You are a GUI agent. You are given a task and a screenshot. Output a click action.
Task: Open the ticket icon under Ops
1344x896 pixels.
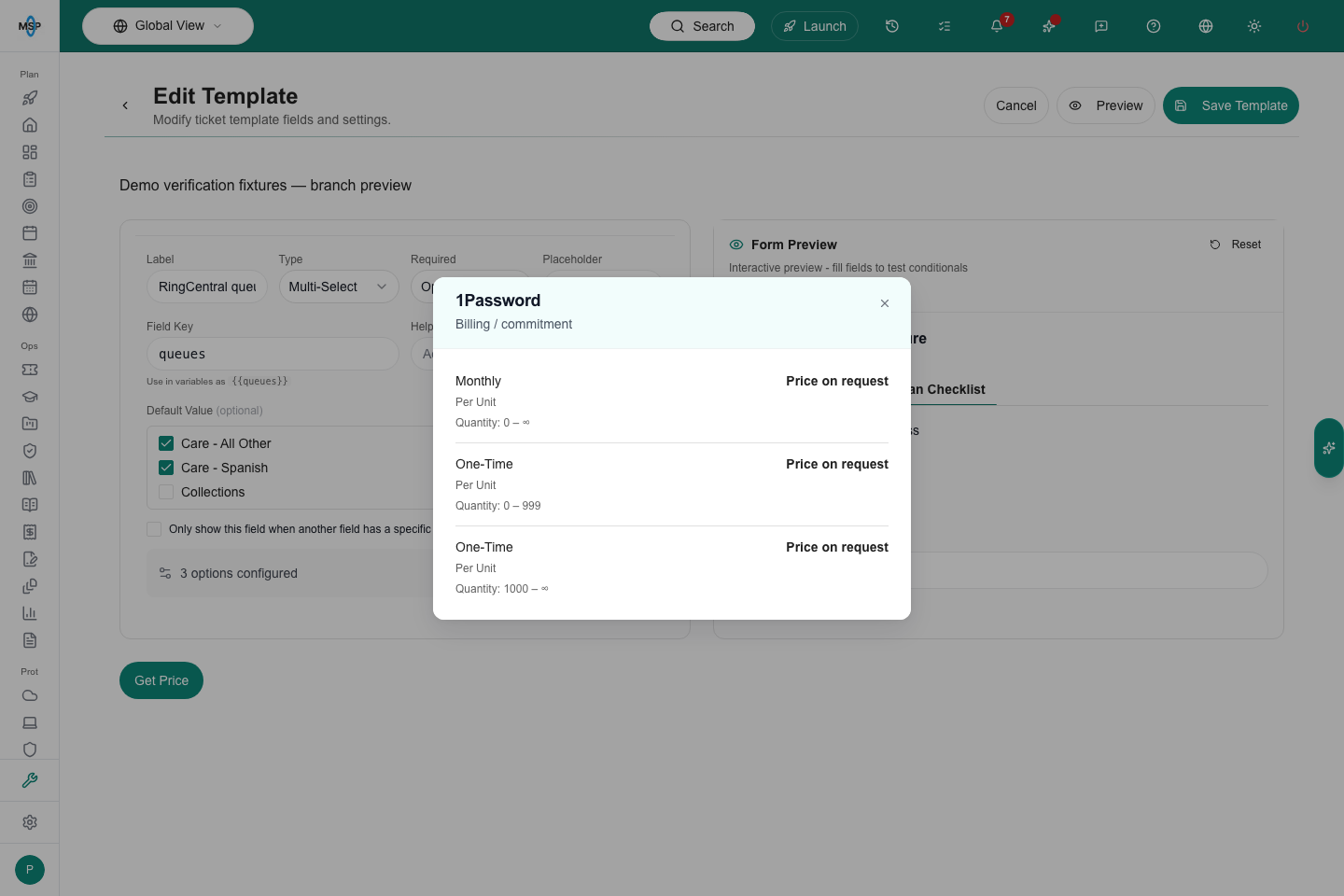pos(30,370)
